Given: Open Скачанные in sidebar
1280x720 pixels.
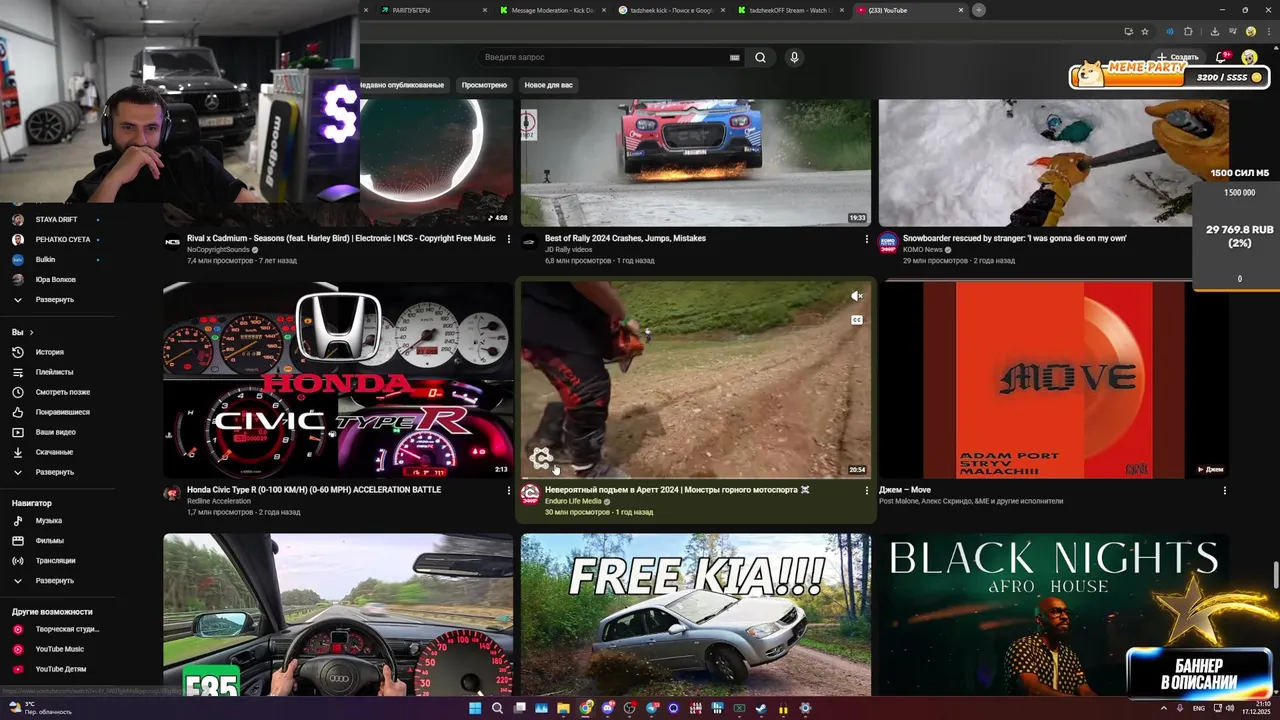Looking at the screenshot, I should pos(54,452).
